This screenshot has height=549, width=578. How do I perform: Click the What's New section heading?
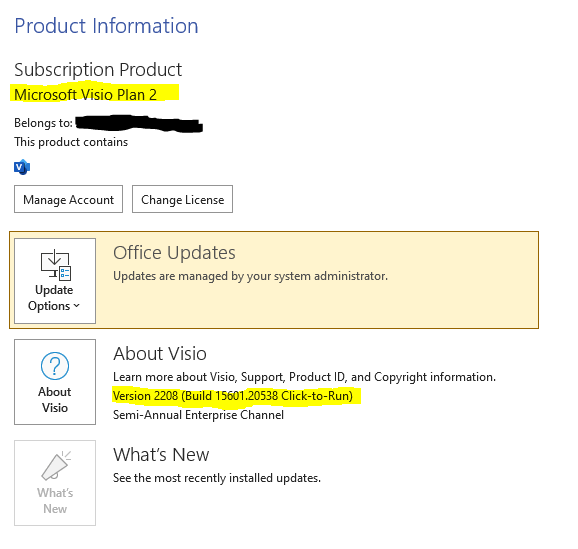click(x=161, y=455)
